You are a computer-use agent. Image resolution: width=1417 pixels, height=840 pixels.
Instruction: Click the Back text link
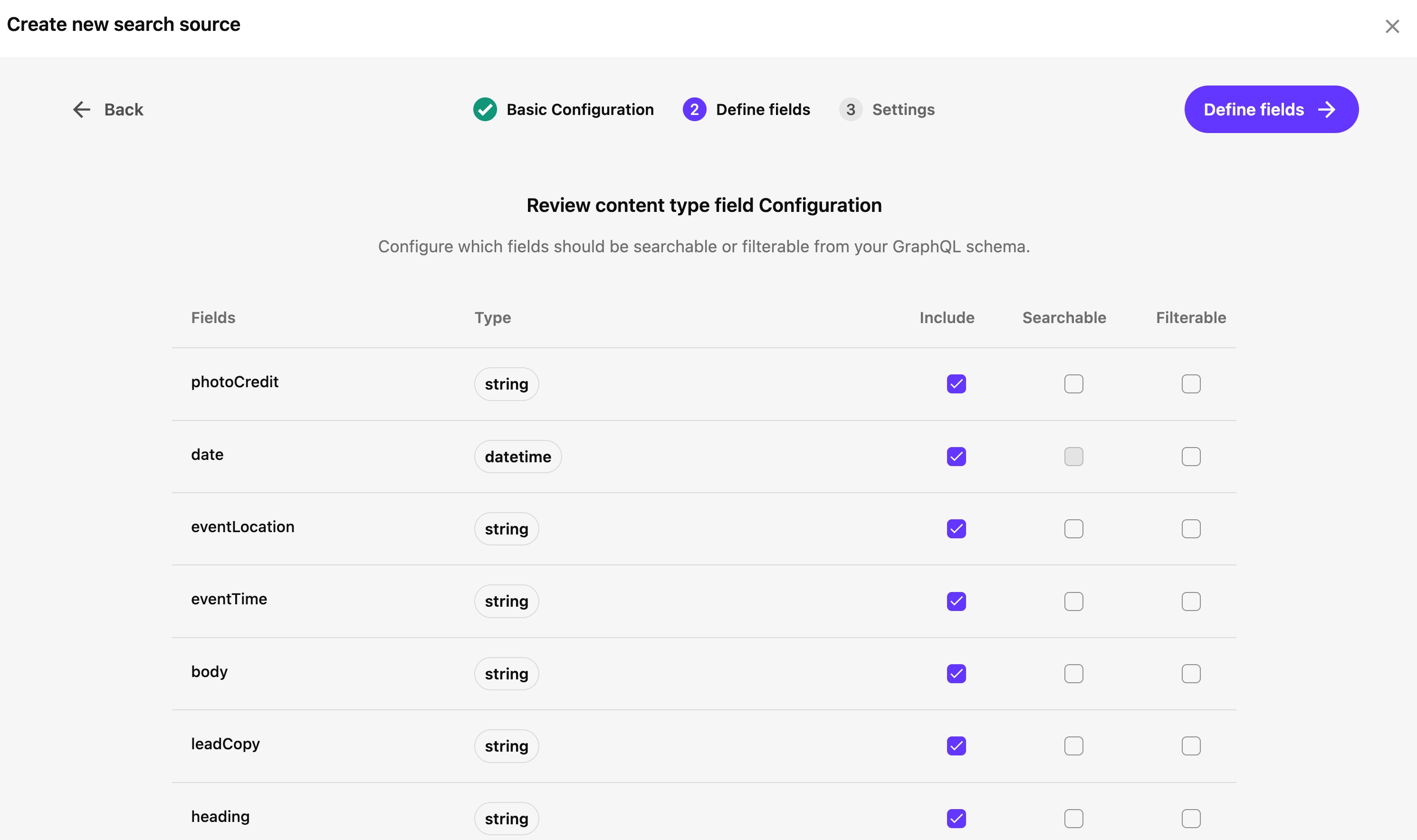124,109
